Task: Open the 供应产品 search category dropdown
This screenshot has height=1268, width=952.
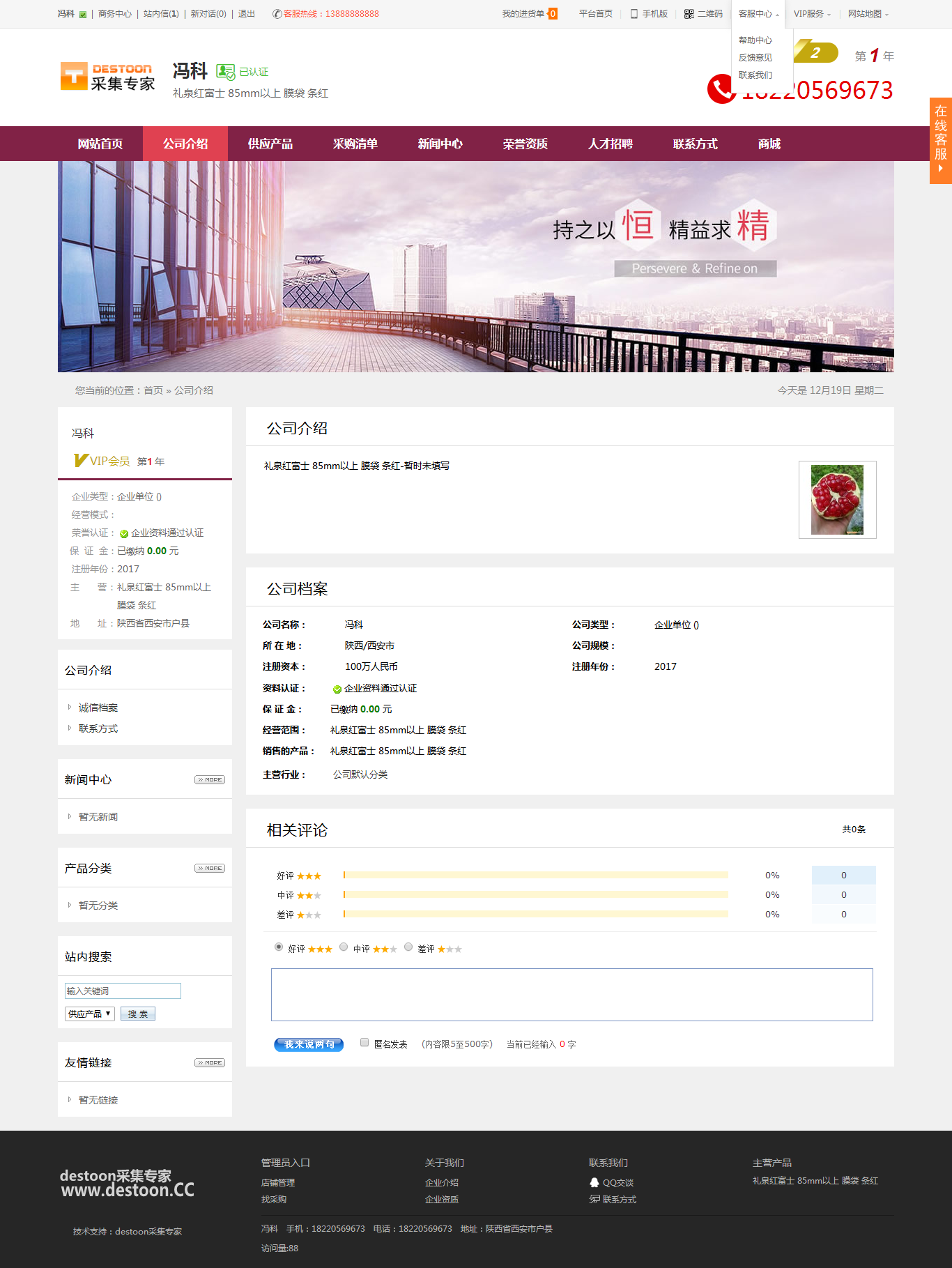Action: click(89, 1014)
